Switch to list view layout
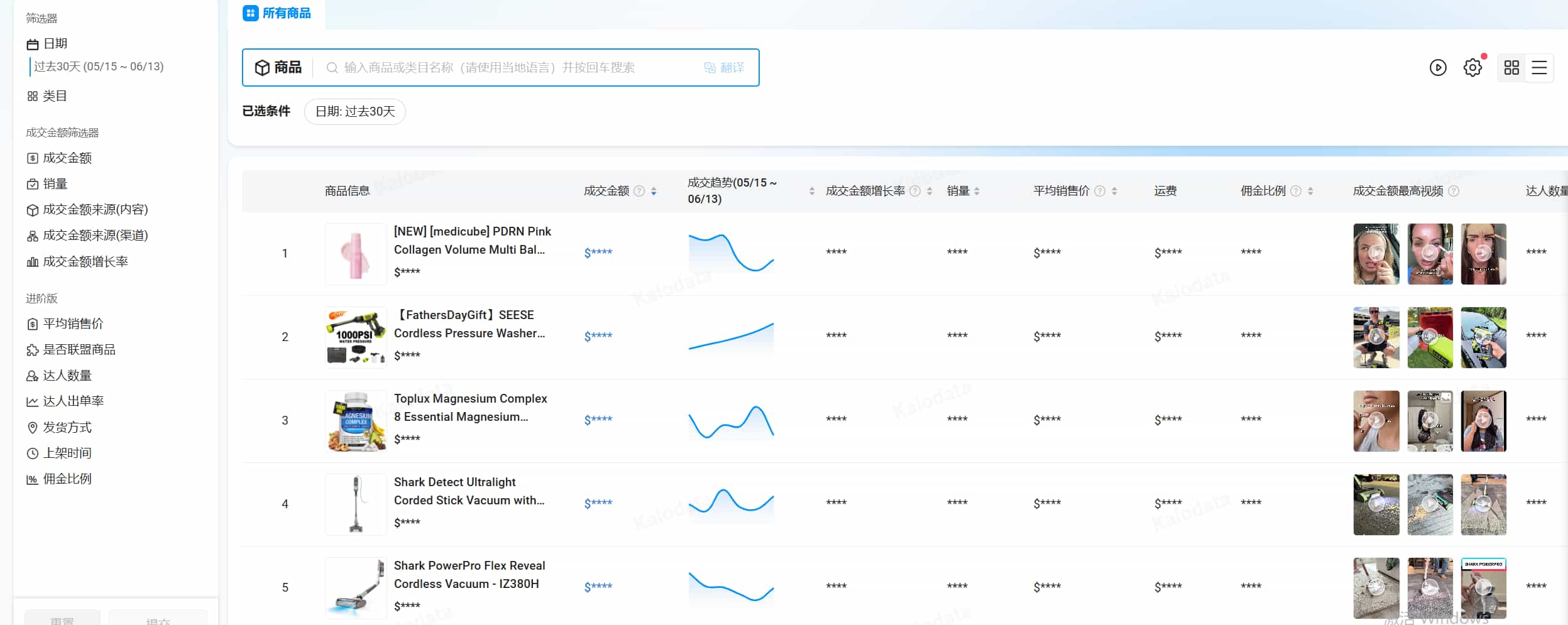The width and height of the screenshot is (1568, 625). [x=1539, y=68]
